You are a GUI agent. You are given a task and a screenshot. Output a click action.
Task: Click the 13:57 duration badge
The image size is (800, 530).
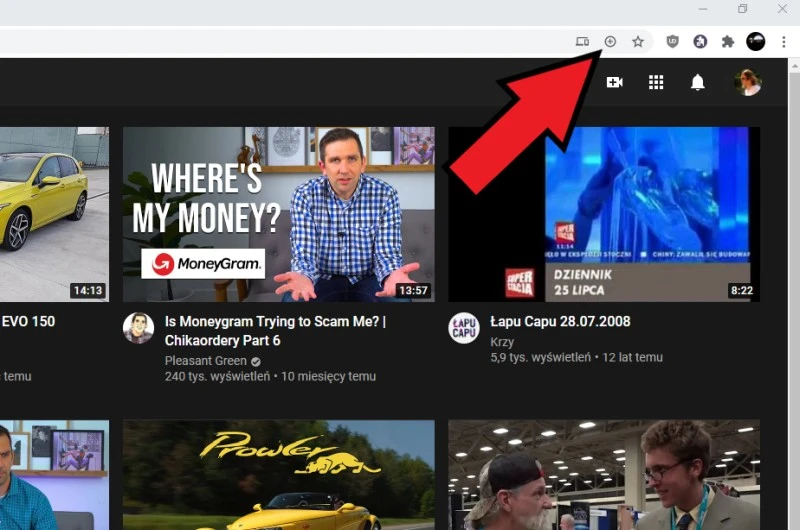pyautogui.click(x=413, y=290)
